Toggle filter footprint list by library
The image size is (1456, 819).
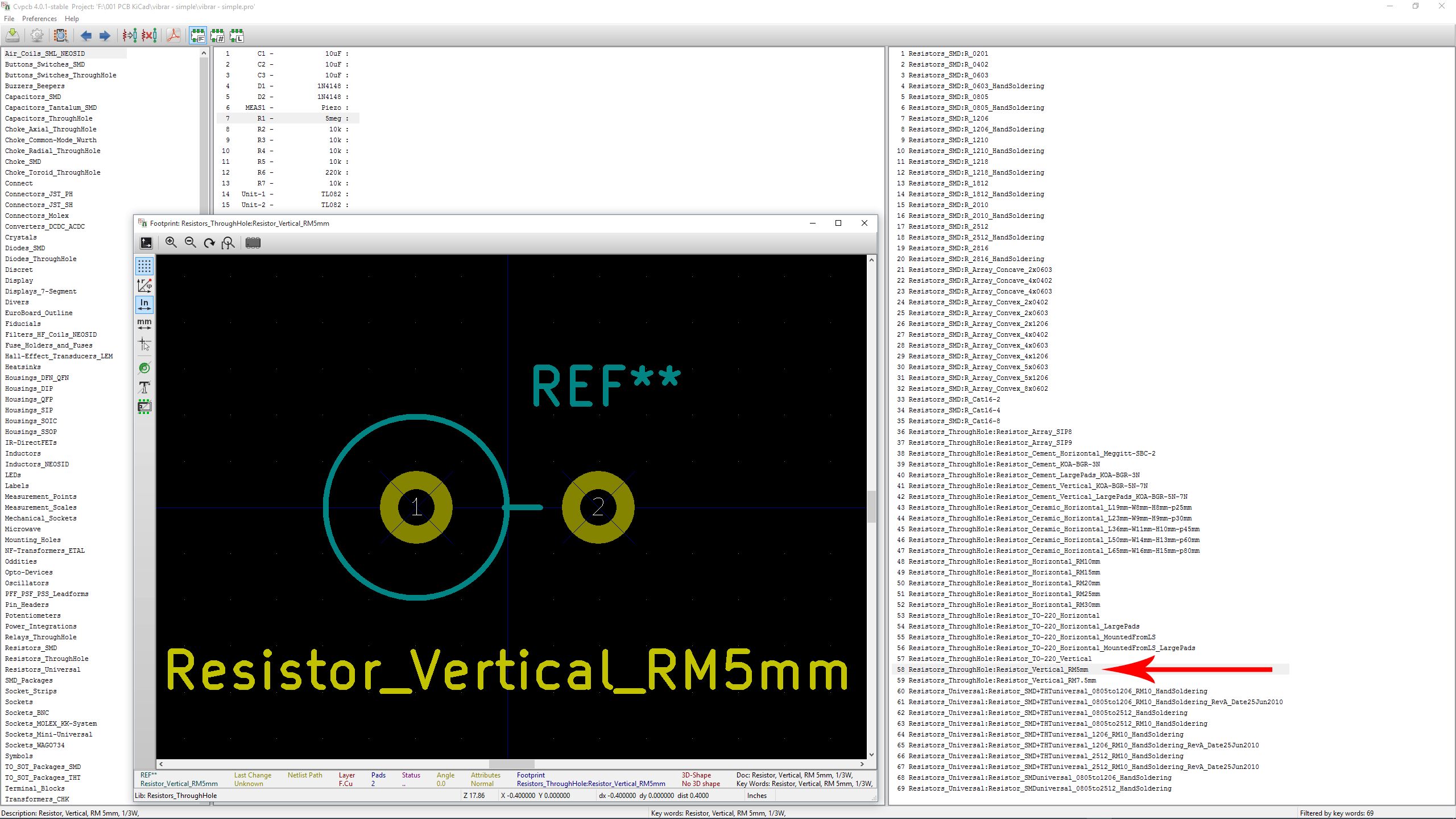click(237, 36)
